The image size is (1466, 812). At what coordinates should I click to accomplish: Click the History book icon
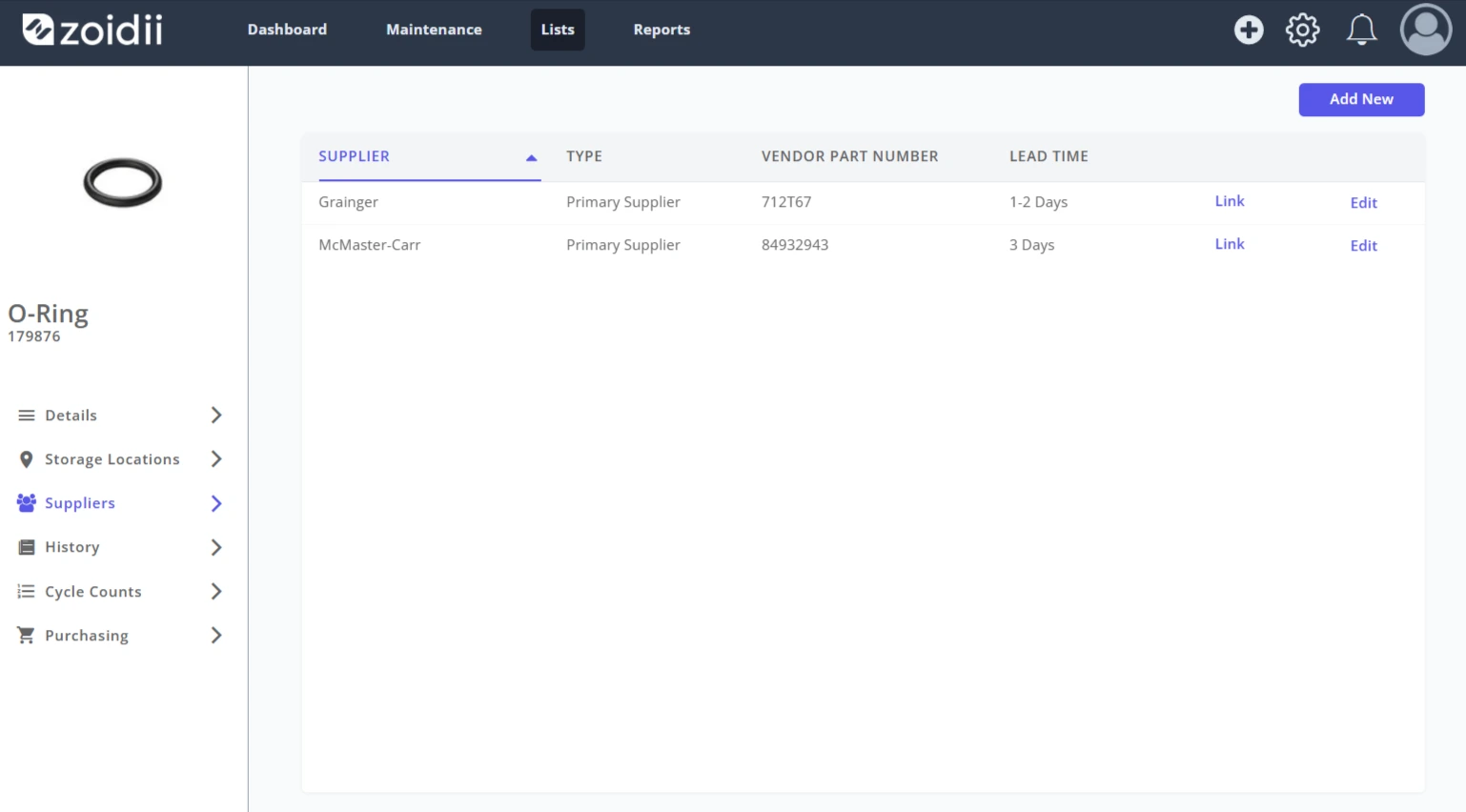[x=27, y=547]
